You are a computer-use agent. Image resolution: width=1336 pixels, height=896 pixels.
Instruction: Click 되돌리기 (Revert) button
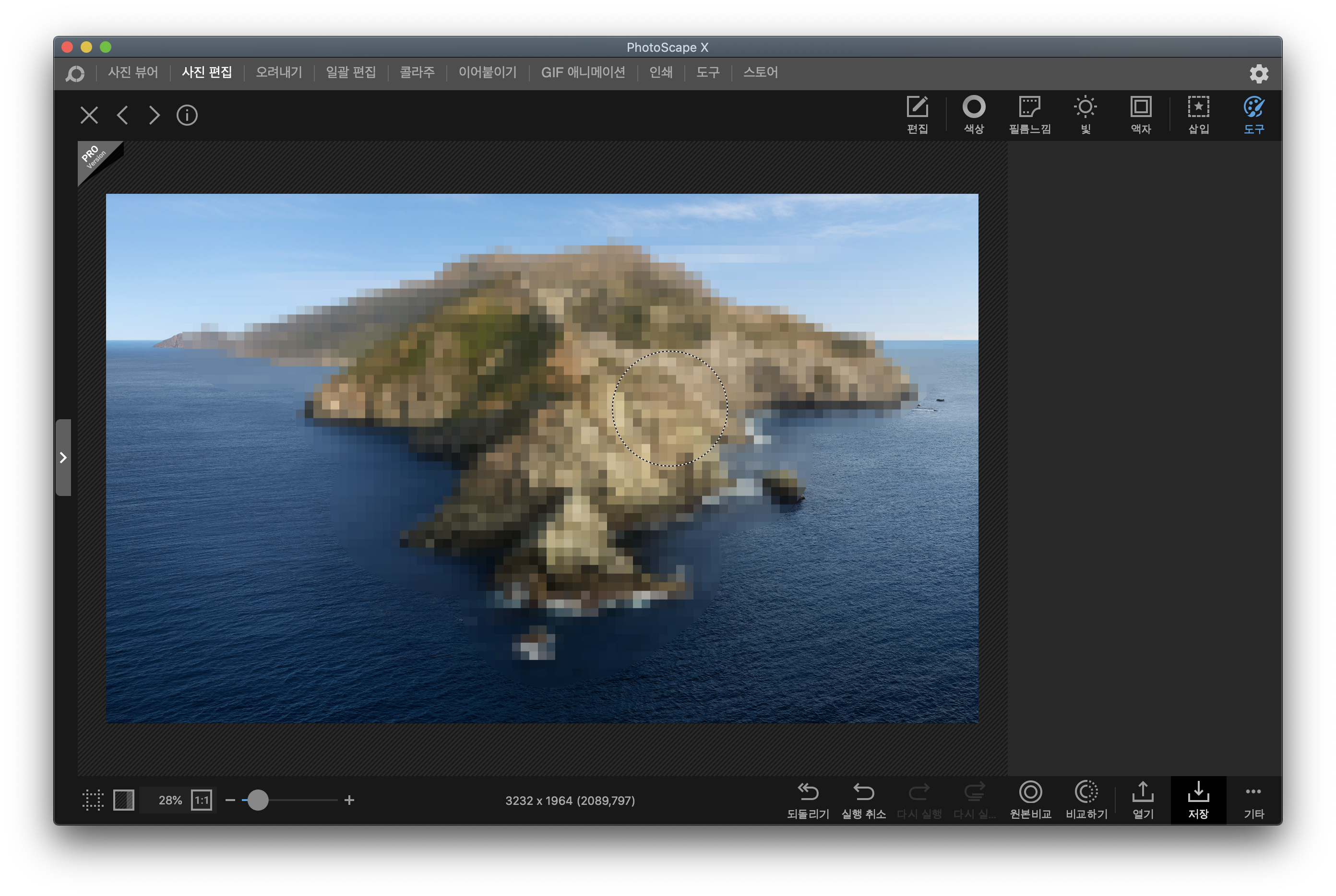(x=808, y=792)
